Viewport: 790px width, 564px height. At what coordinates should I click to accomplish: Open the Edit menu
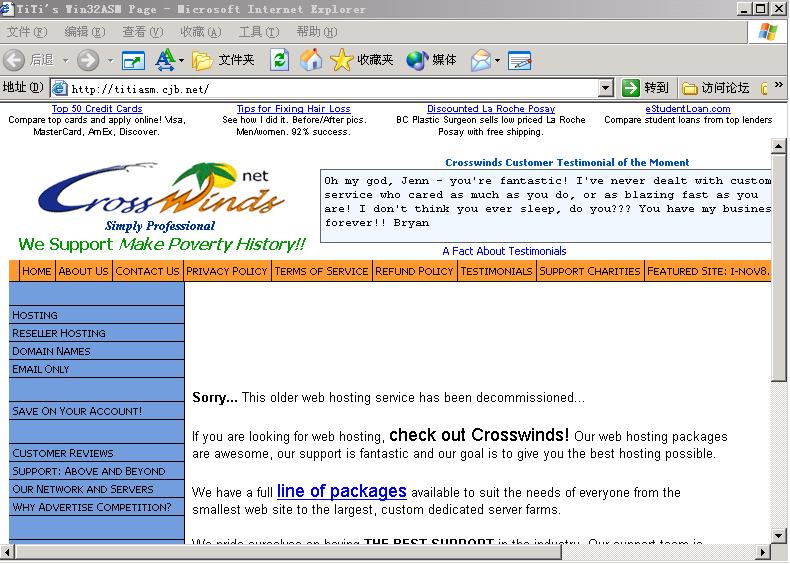(x=85, y=32)
